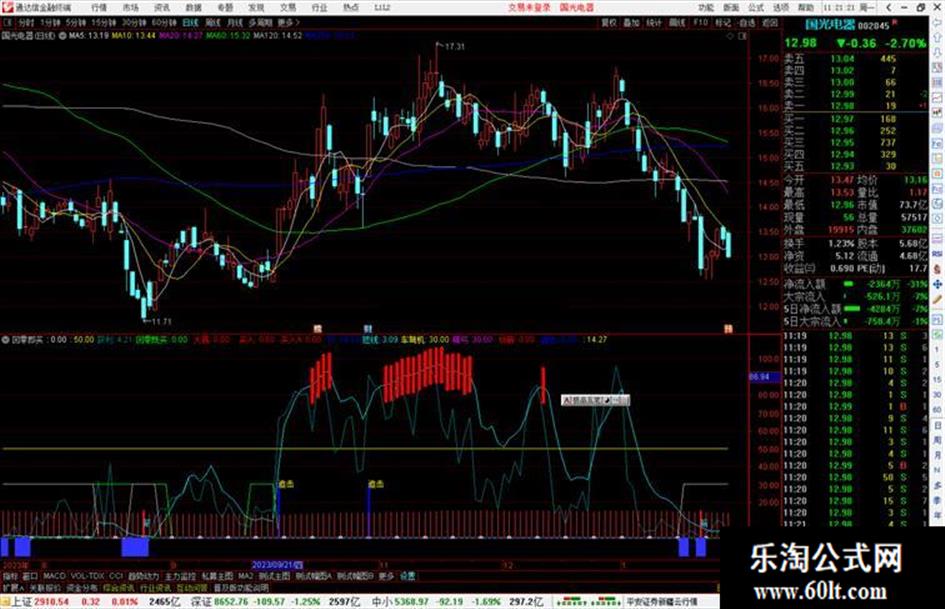Click the 画线 drawing button
This screenshot has width=945, height=609.
(677, 22)
